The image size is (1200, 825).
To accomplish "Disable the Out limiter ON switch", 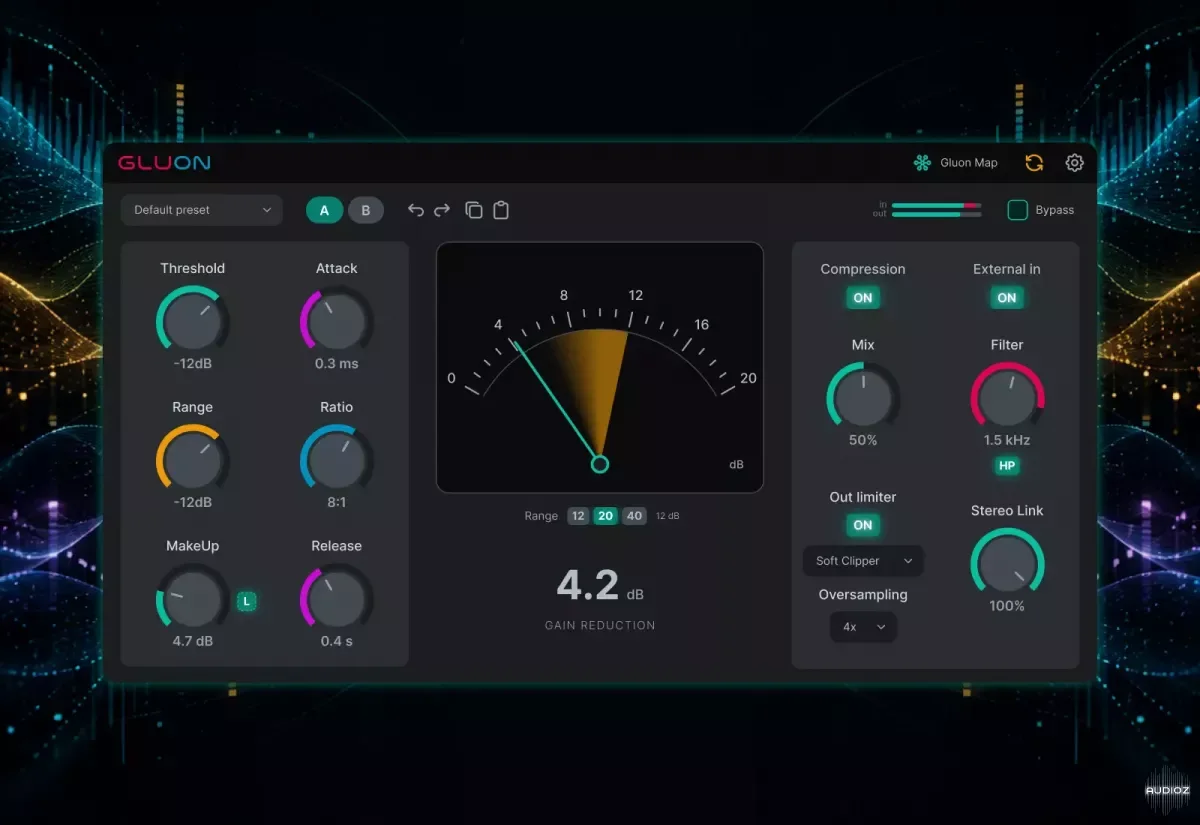I will [x=863, y=525].
